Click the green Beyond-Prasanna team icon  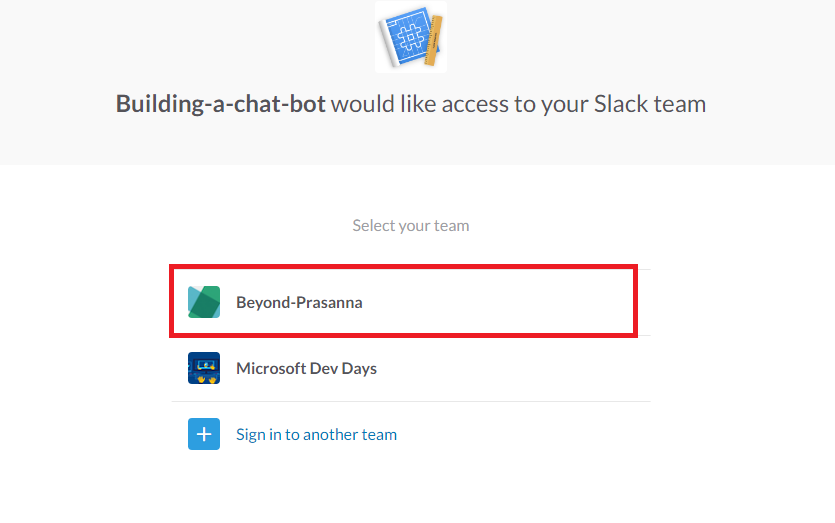[x=204, y=302]
